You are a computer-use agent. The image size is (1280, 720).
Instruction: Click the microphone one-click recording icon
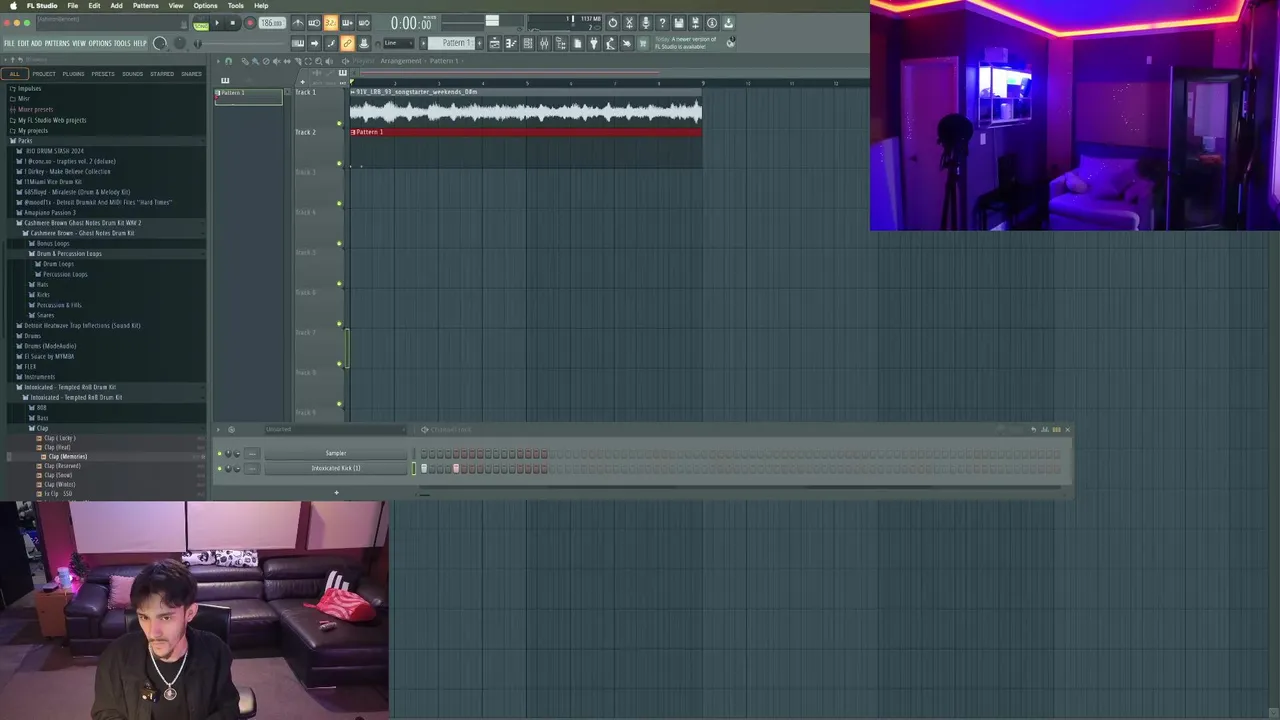(645, 23)
